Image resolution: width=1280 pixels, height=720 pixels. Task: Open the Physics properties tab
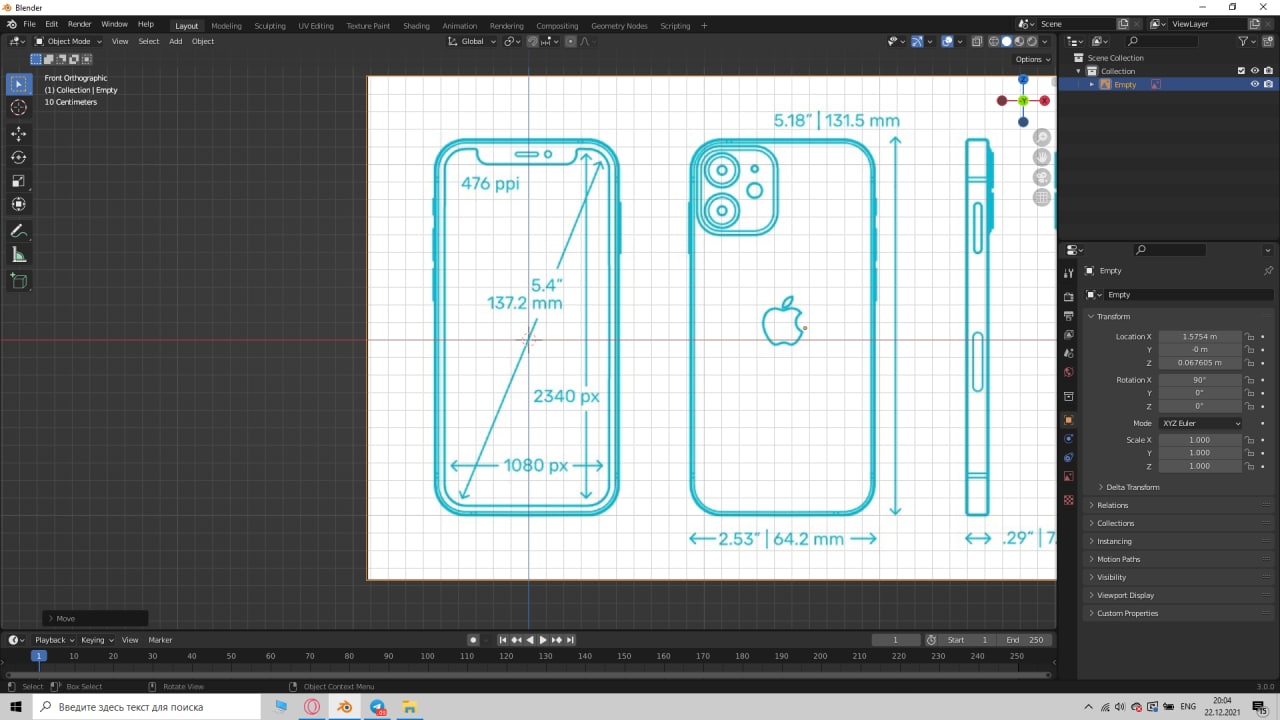point(1069,438)
